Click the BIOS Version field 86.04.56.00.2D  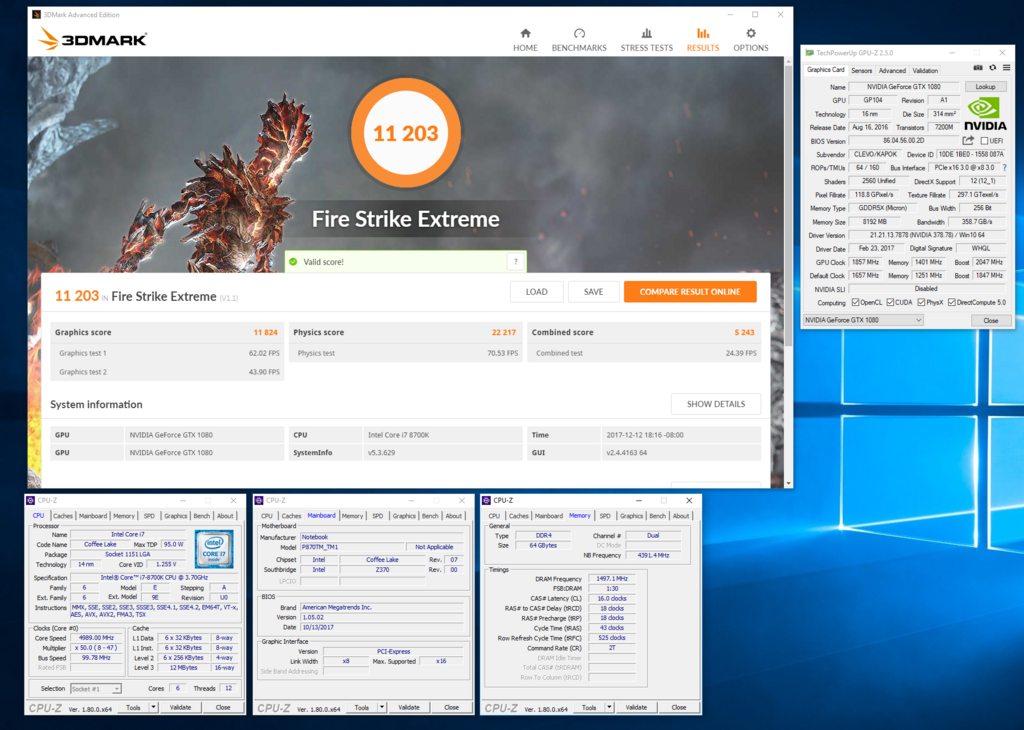[903, 141]
